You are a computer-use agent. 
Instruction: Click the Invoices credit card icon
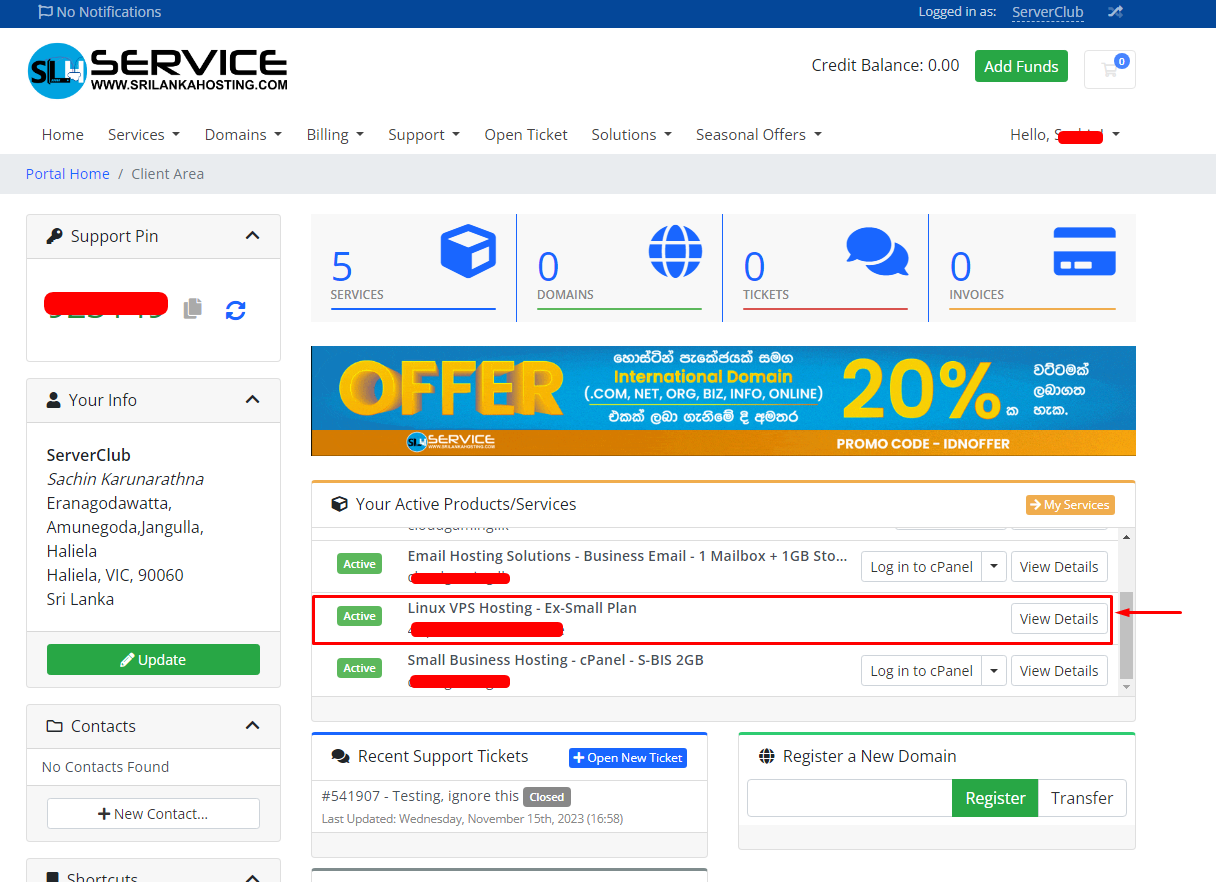pos(1084,253)
